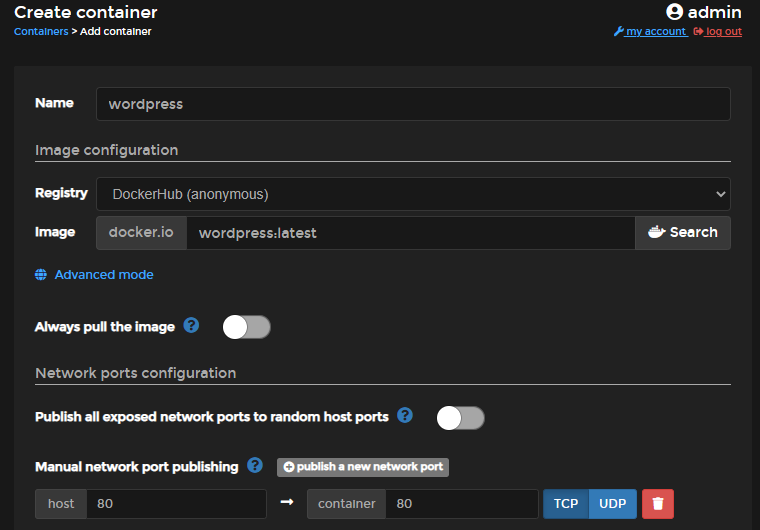The image size is (760, 530).
Task: Click the container label of port mapping
Action: click(347, 504)
